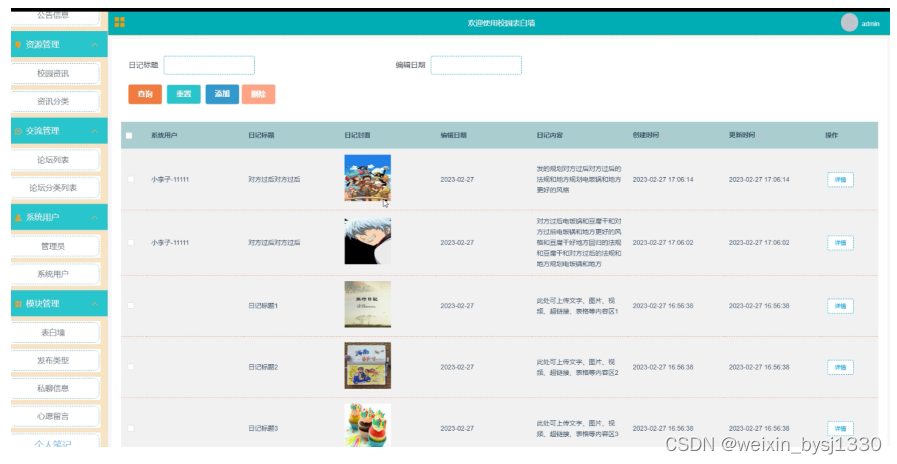Click the 操作 column header

click(x=831, y=136)
